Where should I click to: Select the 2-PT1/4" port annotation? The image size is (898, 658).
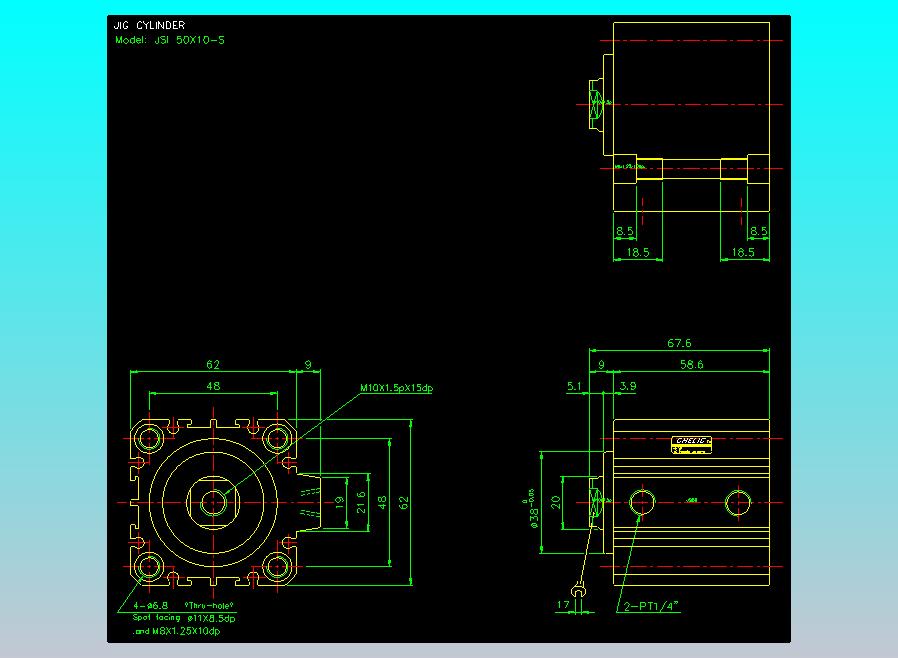click(653, 606)
